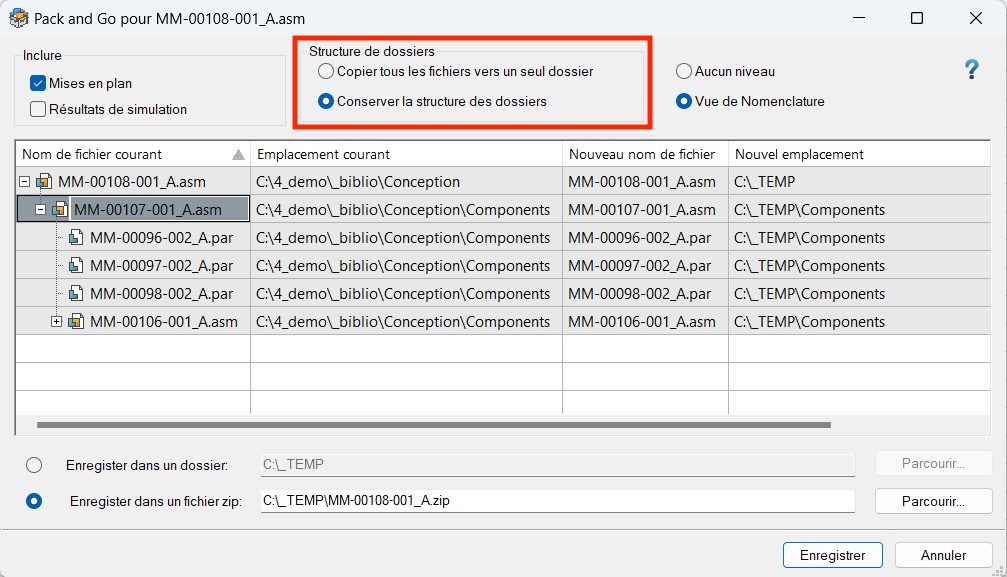1007x577 pixels.
Task: Click the Annuler button
Action: (x=943, y=555)
